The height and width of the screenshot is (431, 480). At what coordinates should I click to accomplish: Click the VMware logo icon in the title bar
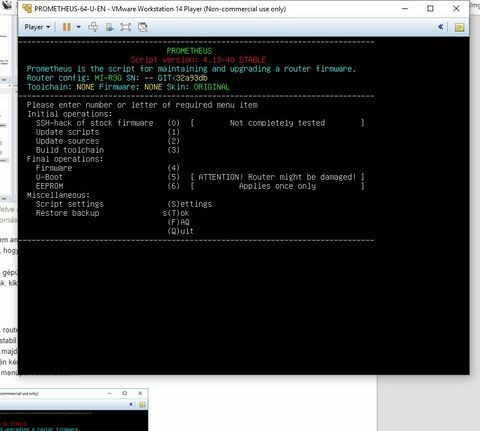click(27, 9)
